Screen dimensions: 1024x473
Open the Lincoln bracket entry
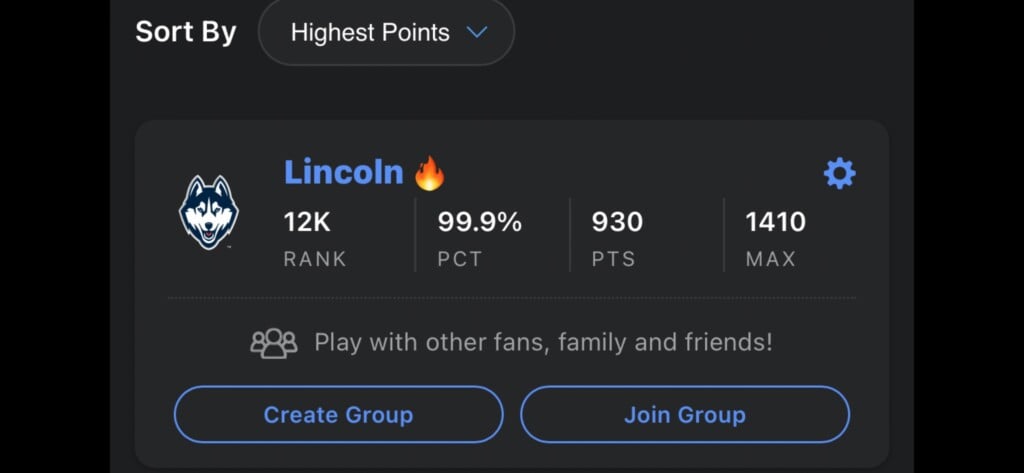click(x=344, y=172)
